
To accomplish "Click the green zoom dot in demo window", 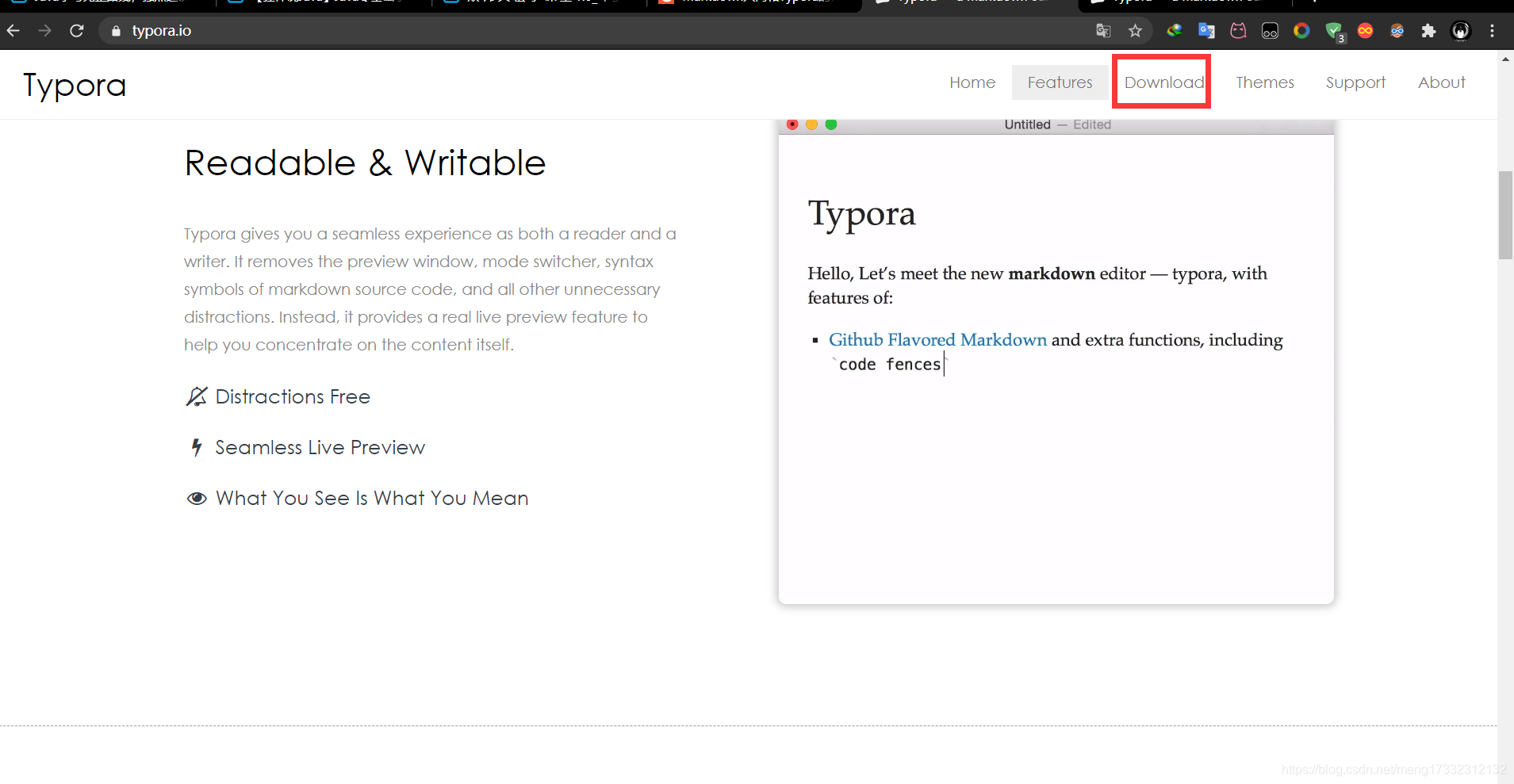I will 831,124.
